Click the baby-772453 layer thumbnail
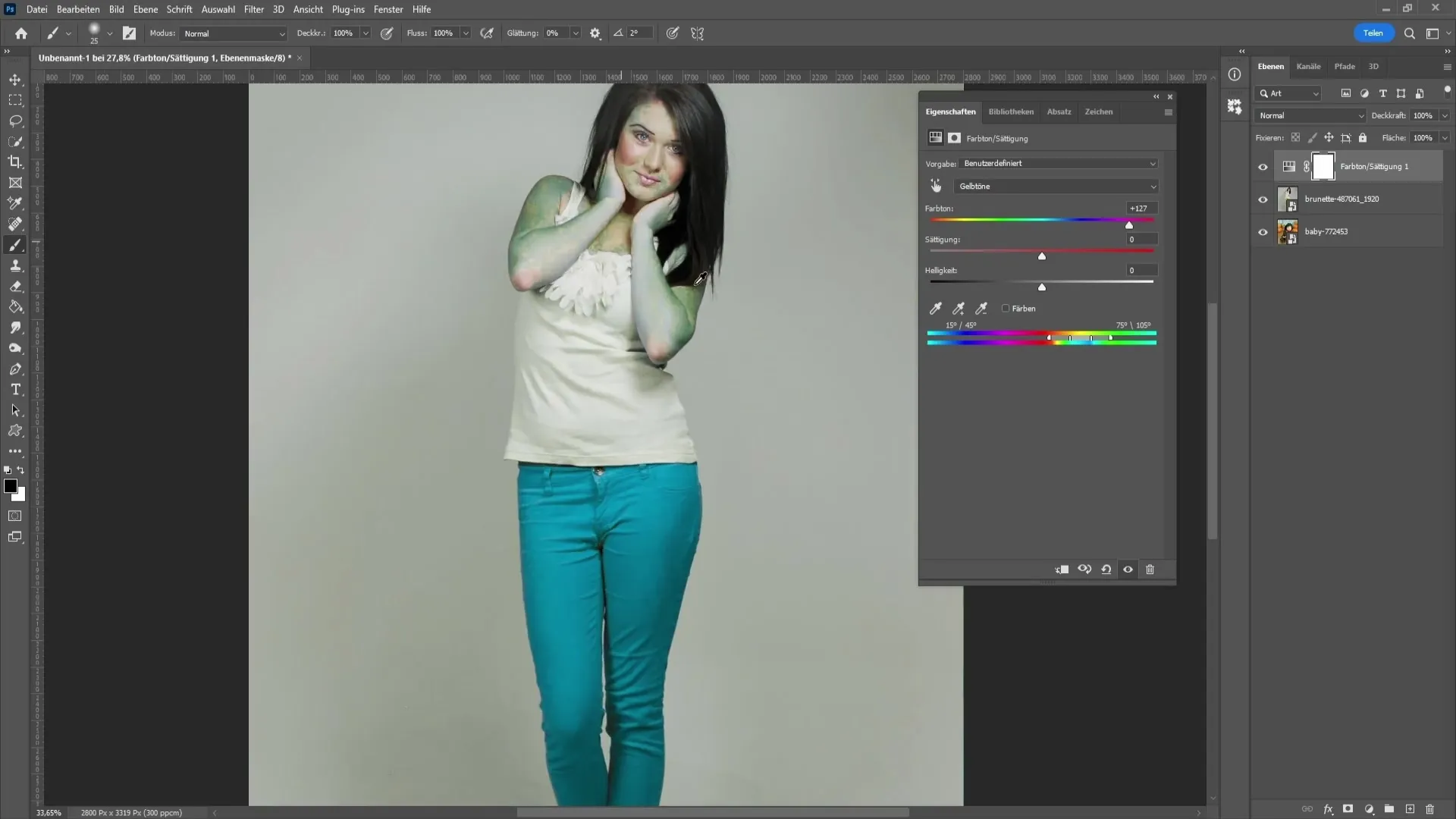 click(x=1289, y=231)
